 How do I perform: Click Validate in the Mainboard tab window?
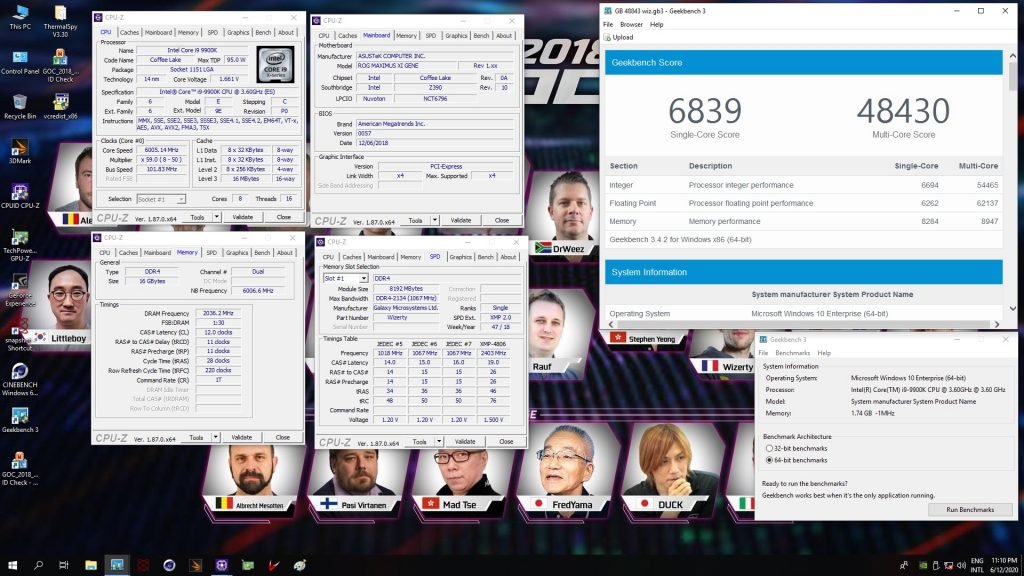click(460, 221)
